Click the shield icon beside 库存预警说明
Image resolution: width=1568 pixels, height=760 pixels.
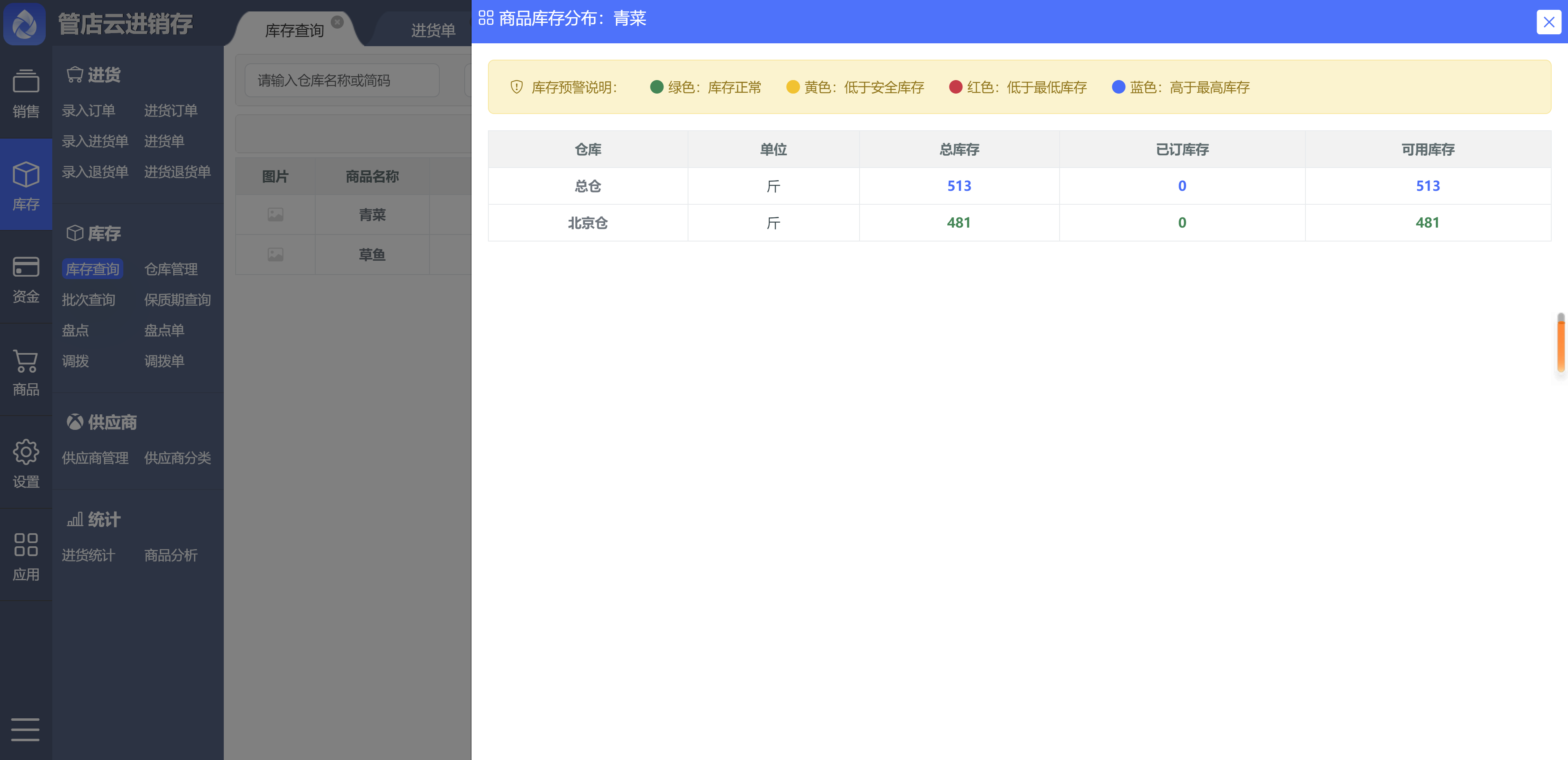[516, 87]
